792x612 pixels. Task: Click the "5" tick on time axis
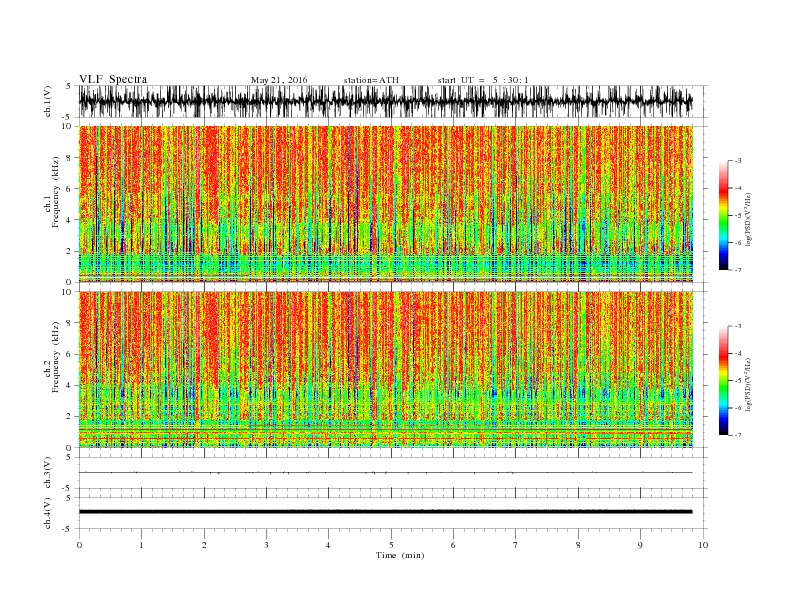coord(391,545)
